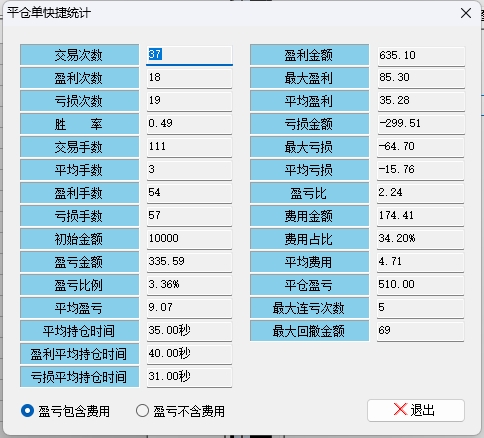Click the blue 最大亏损 label
The width and height of the screenshot is (484, 438).
(x=309, y=147)
